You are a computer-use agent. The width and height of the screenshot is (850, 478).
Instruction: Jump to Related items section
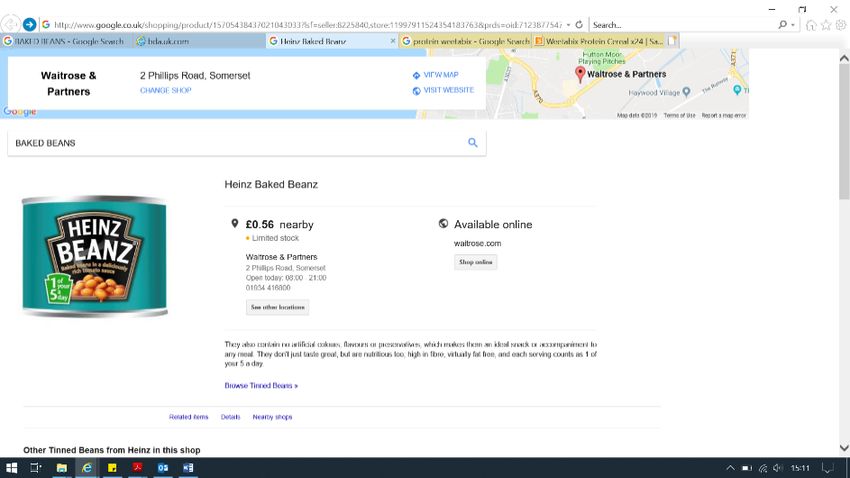189,417
